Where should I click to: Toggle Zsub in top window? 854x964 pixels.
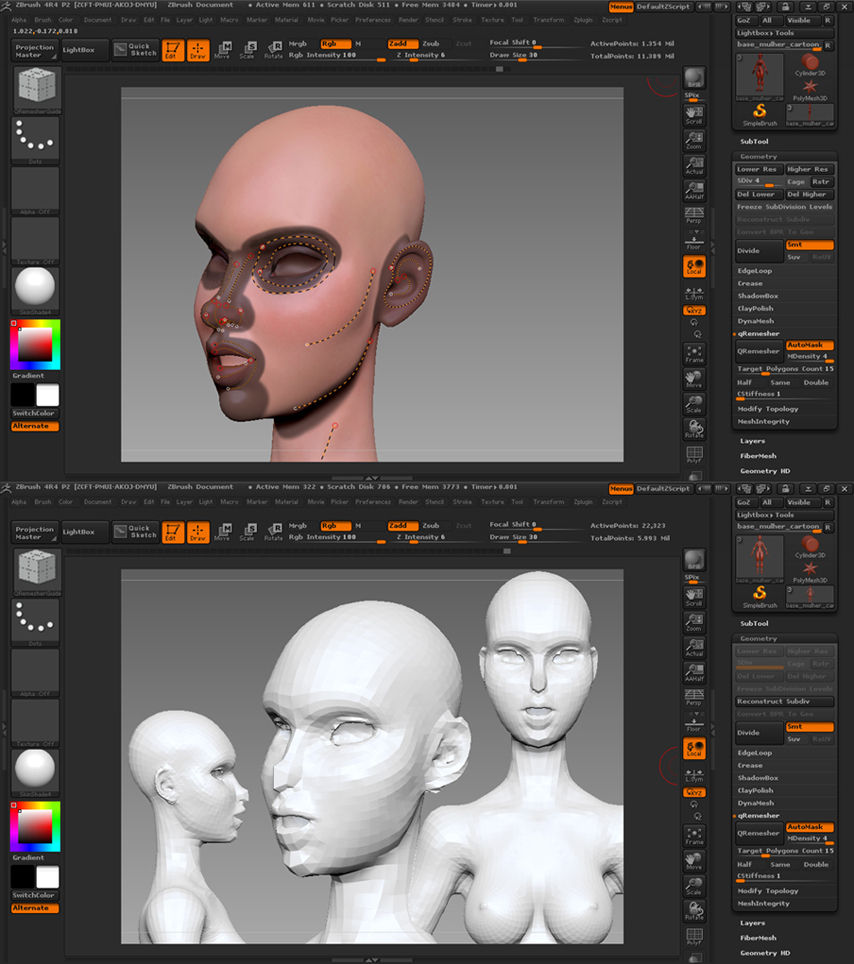pos(431,44)
